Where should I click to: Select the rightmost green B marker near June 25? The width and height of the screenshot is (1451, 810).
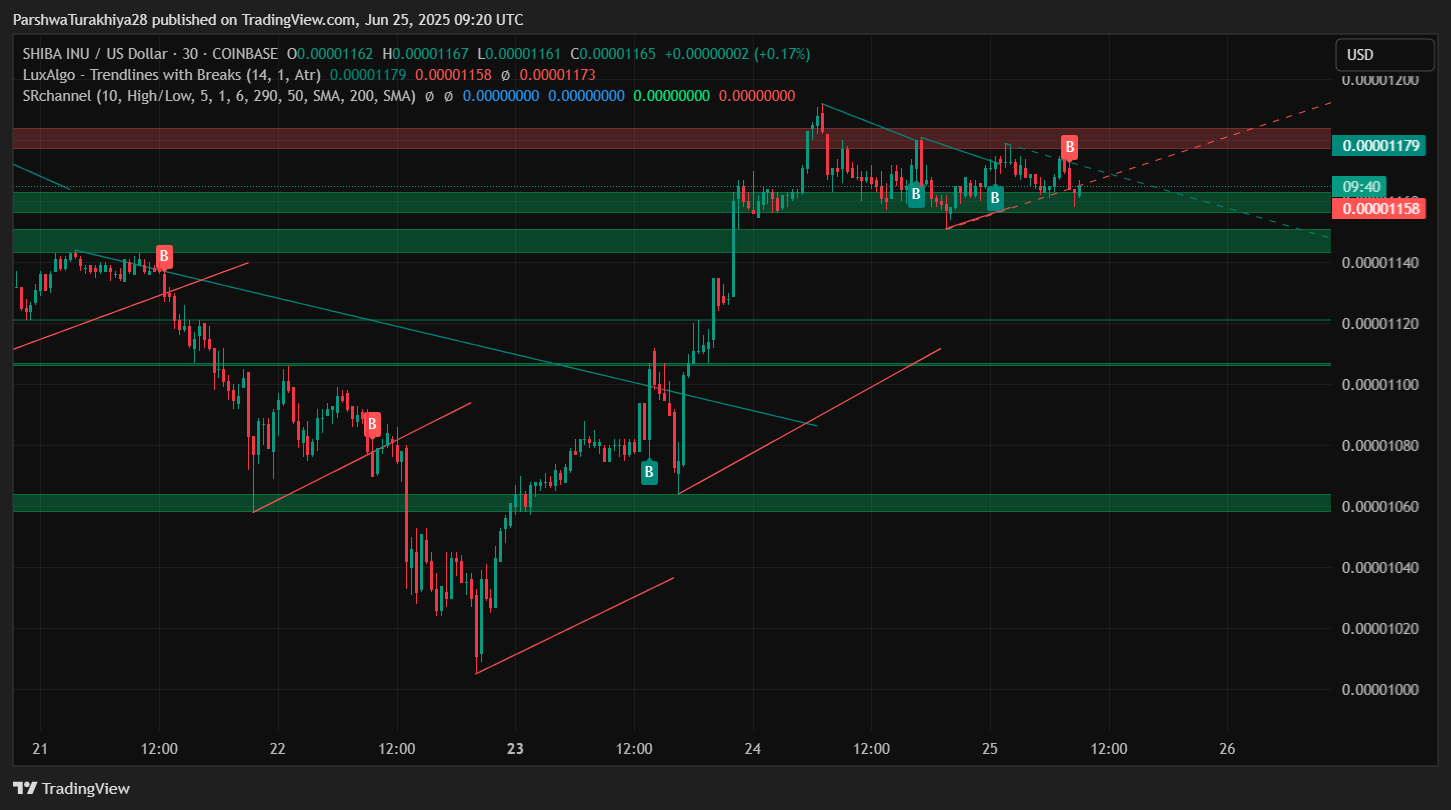(x=994, y=198)
